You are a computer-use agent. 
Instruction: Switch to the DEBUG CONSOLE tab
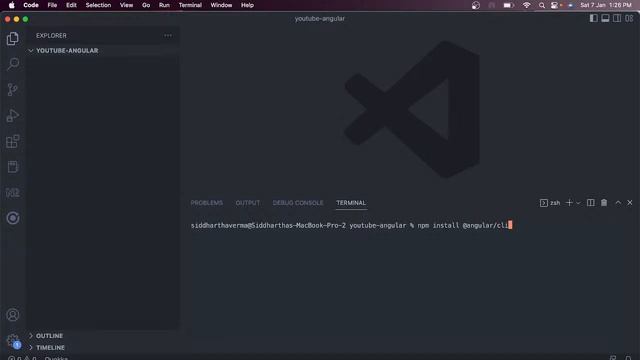(x=298, y=203)
